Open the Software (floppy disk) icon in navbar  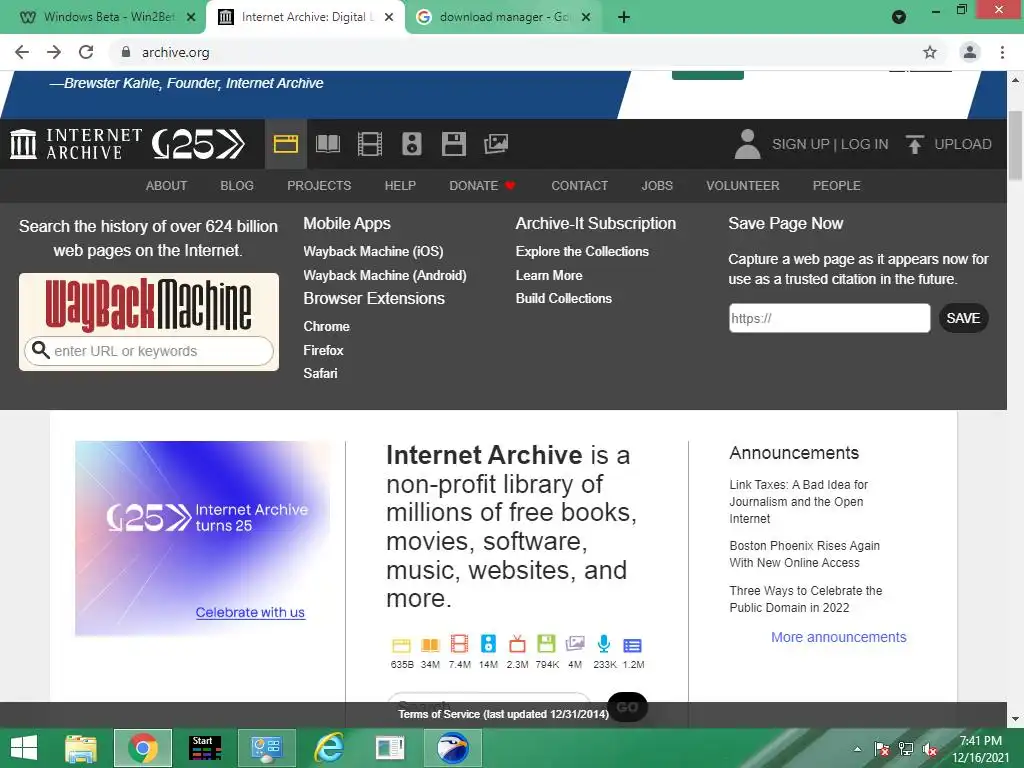[x=454, y=144]
